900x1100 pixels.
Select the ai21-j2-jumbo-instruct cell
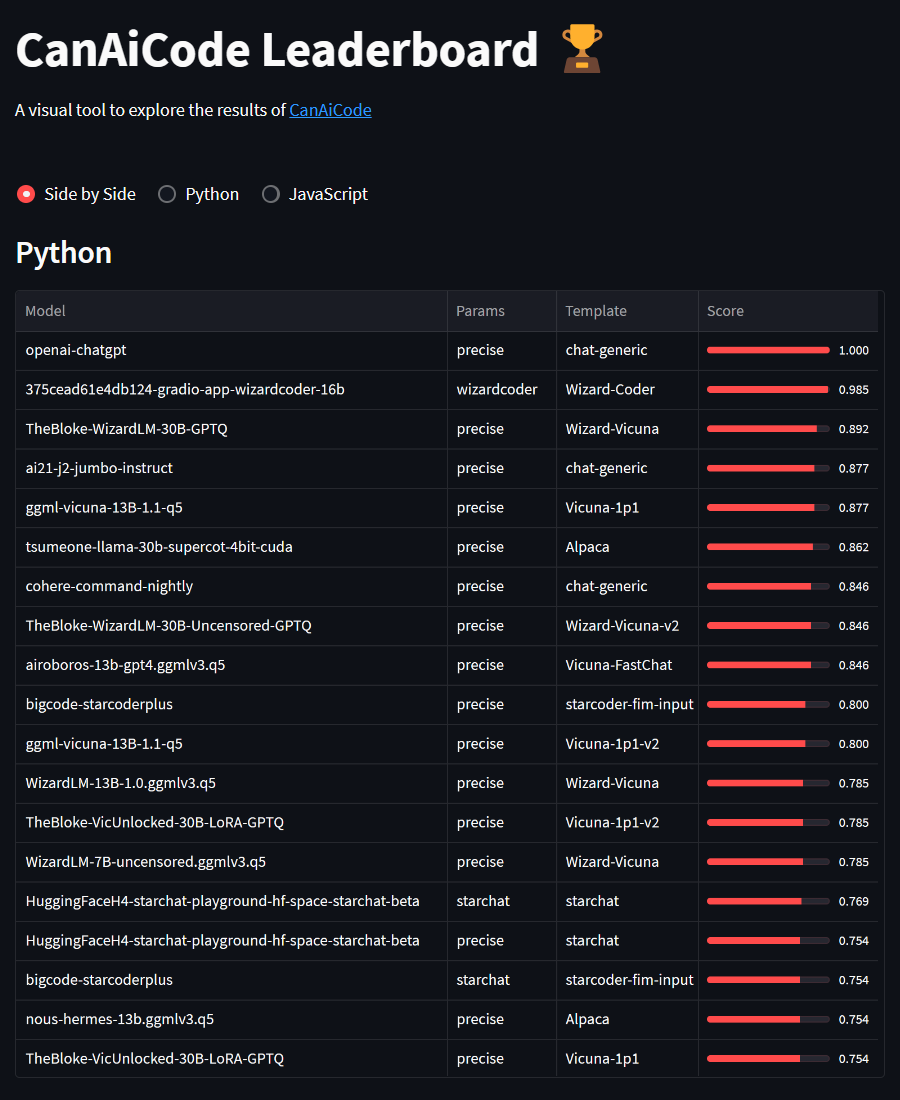click(231, 468)
